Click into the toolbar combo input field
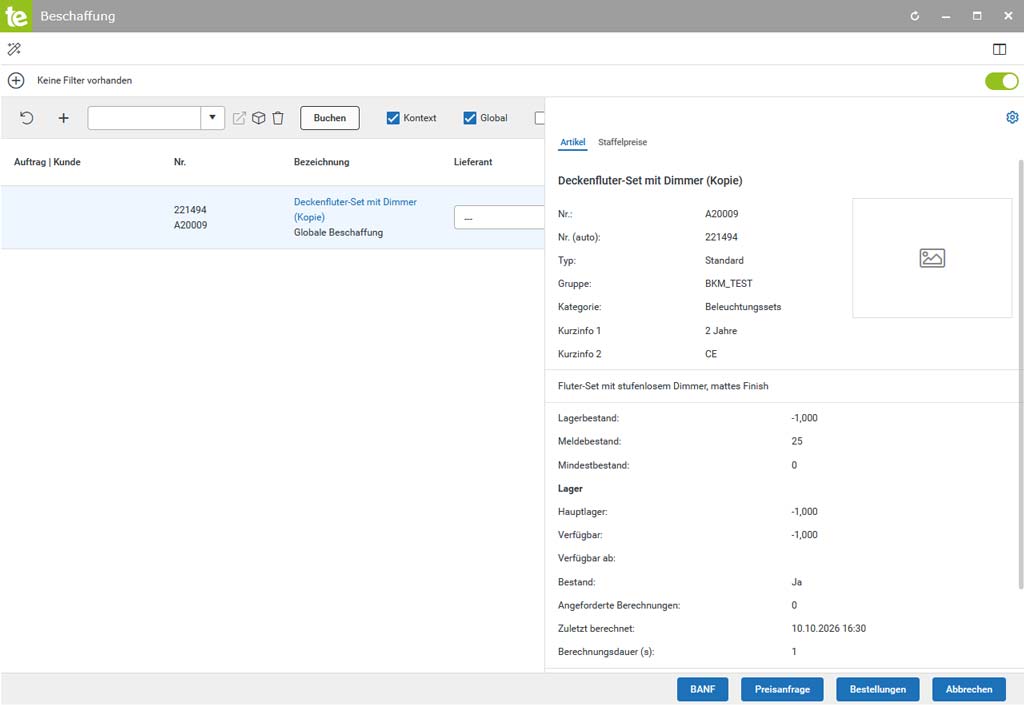1024x705 pixels. click(144, 118)
